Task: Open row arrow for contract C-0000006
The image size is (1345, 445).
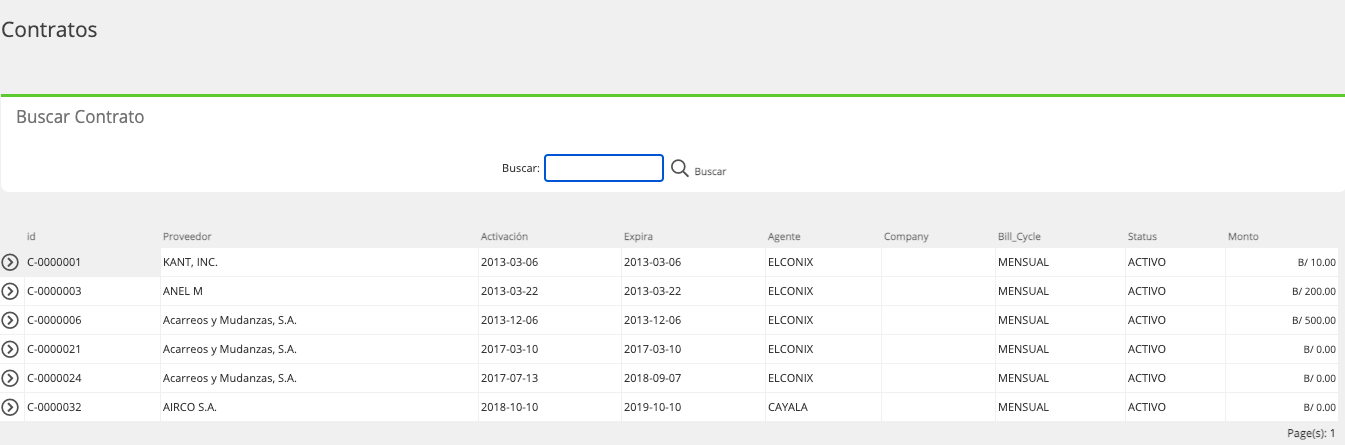Action: point(11,321)
